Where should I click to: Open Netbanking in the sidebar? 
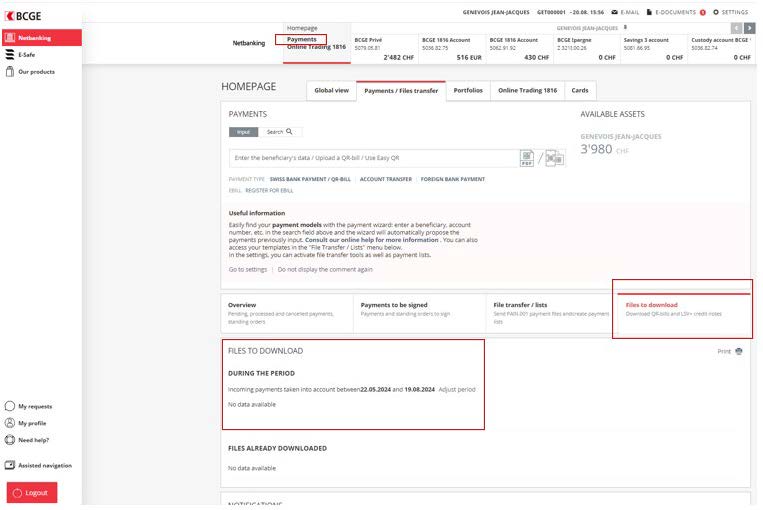pos(42,37)
